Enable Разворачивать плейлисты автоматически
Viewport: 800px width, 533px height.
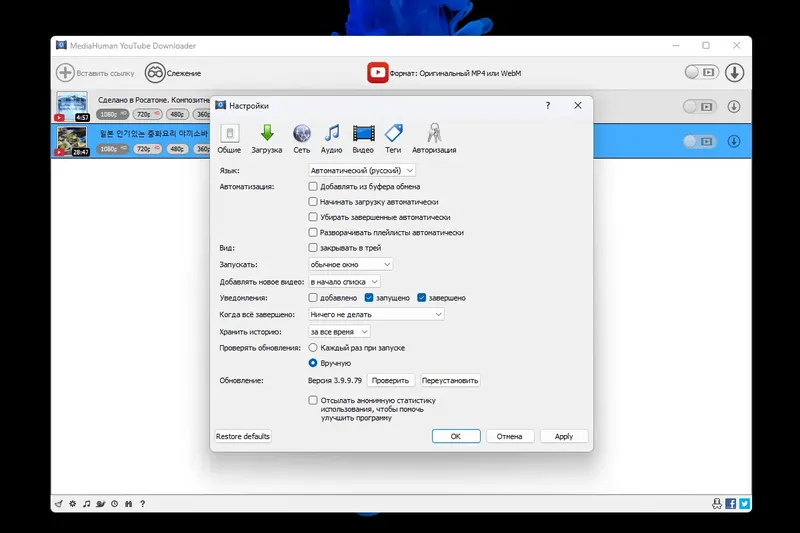(313, 232)
